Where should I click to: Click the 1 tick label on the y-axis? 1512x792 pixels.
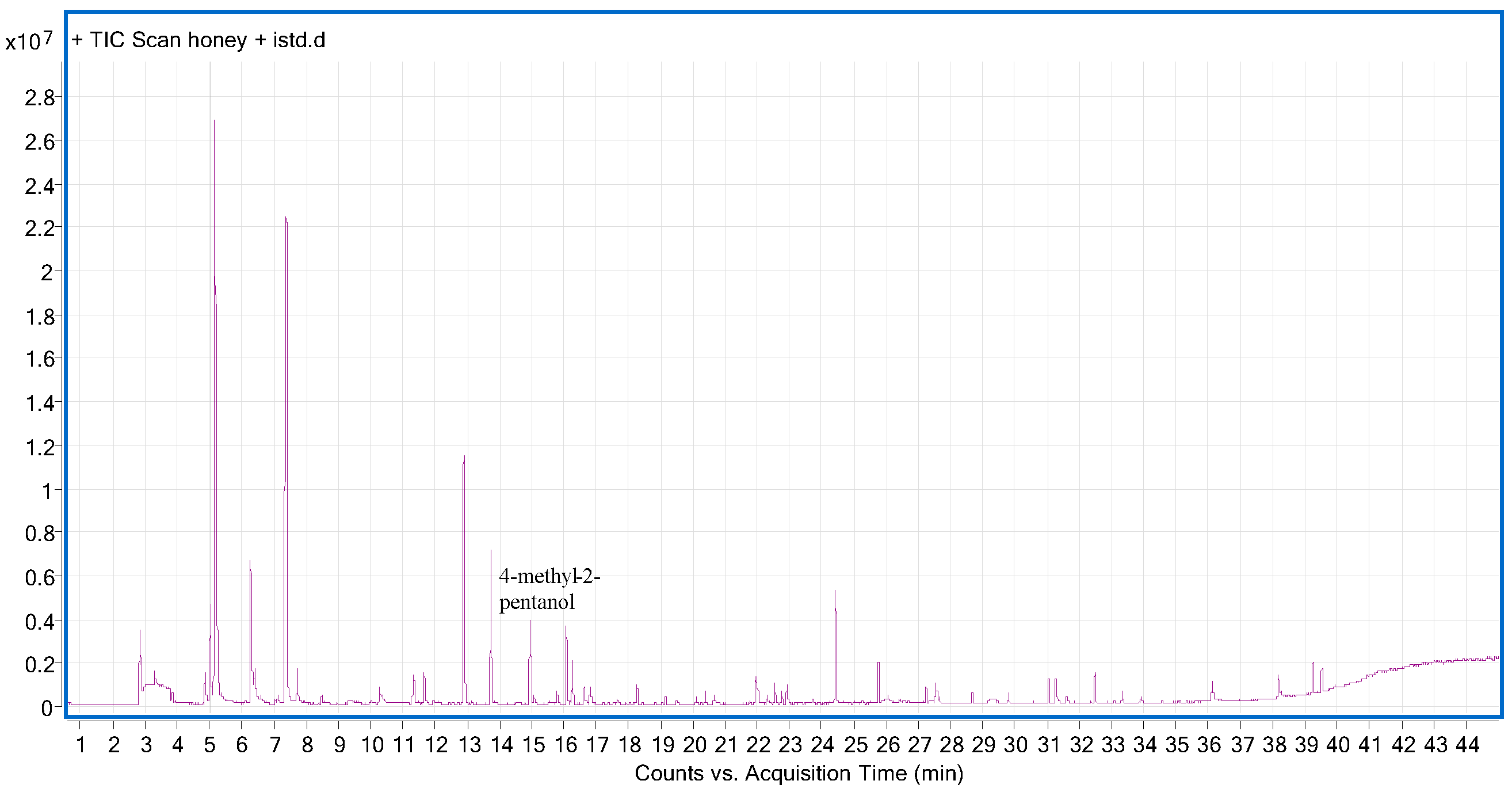coord(47,491)
